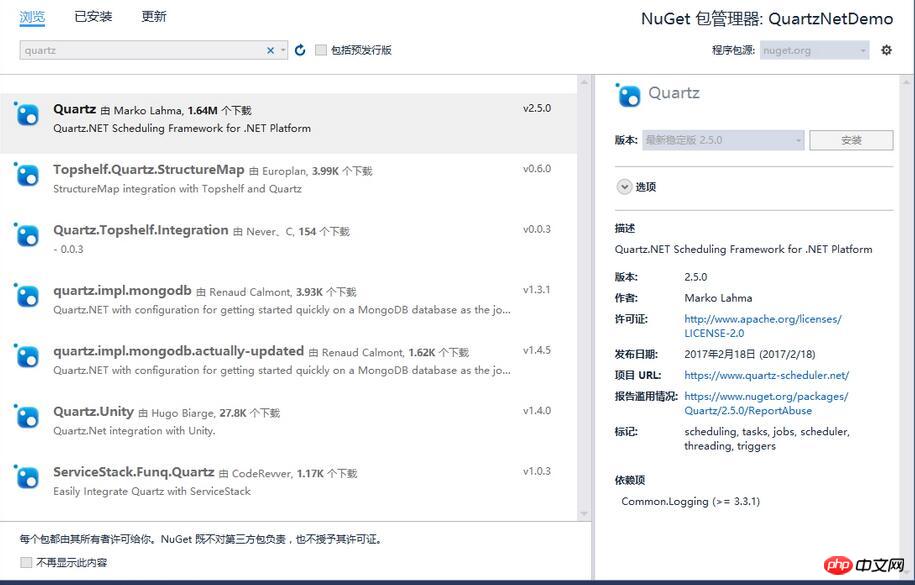Click Easily Integrate Quartz with ServiceStack description
The height and width of the screenshot is (585, 915).
pos(152,492)
